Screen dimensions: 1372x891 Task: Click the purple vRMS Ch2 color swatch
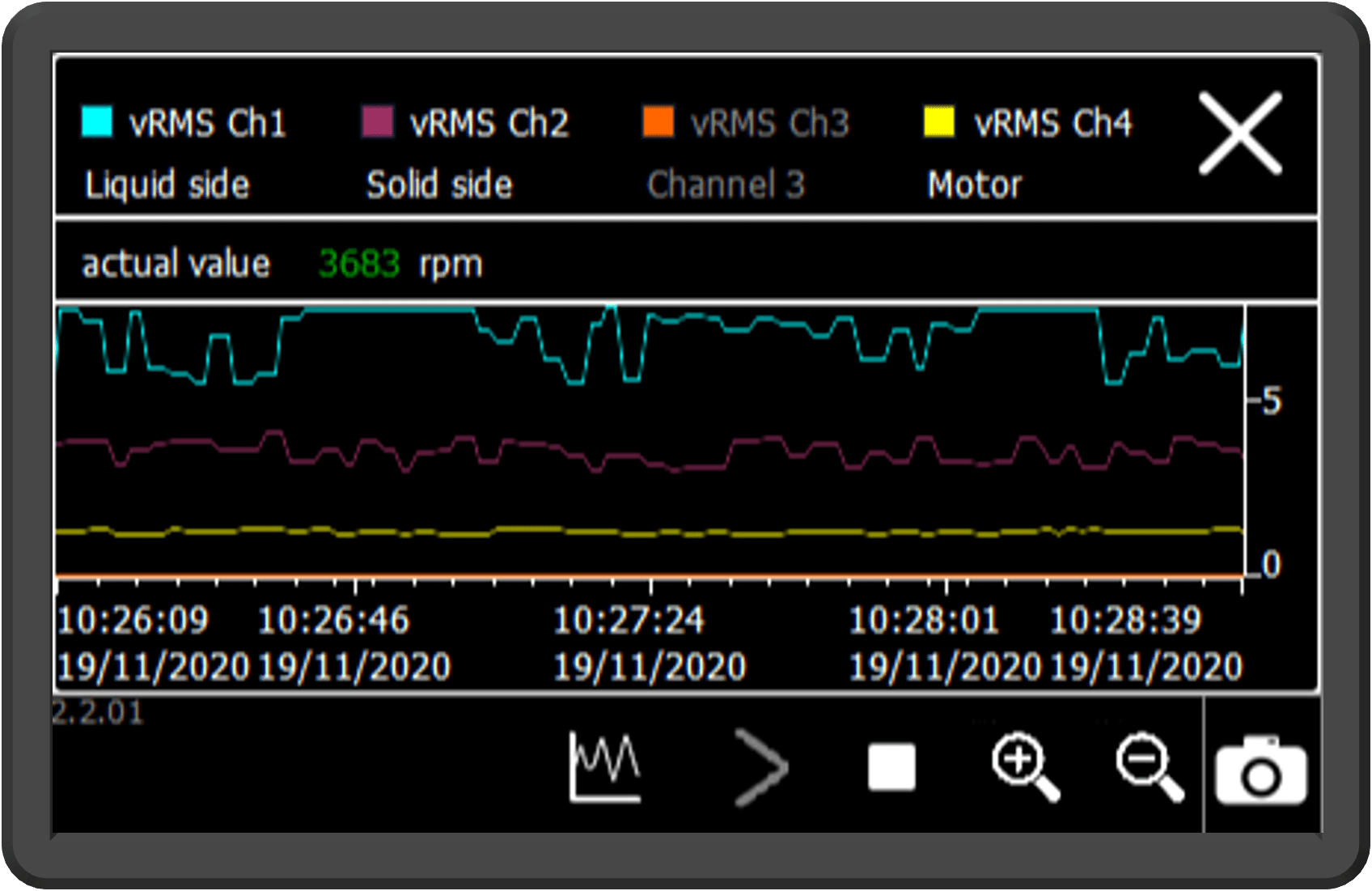[378, 121]
